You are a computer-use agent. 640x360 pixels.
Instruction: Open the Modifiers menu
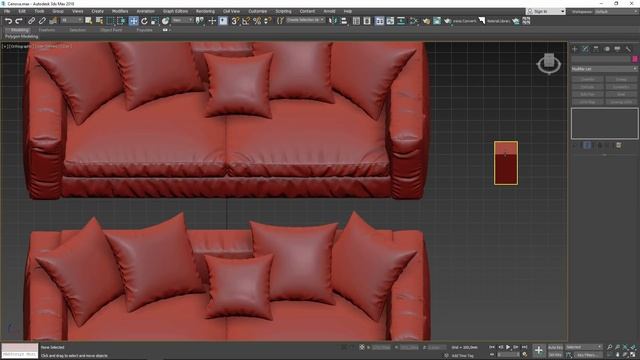click(x=120, y=11)
